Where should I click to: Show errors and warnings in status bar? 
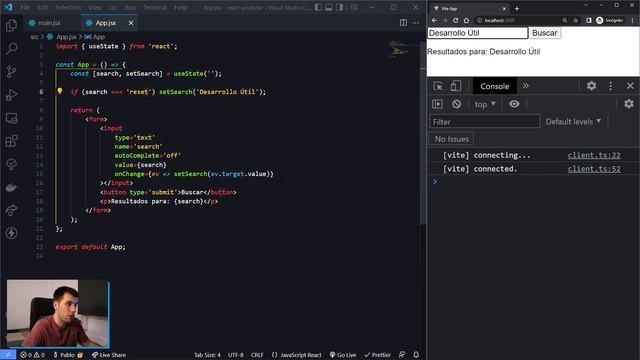(x=33, y=355)
